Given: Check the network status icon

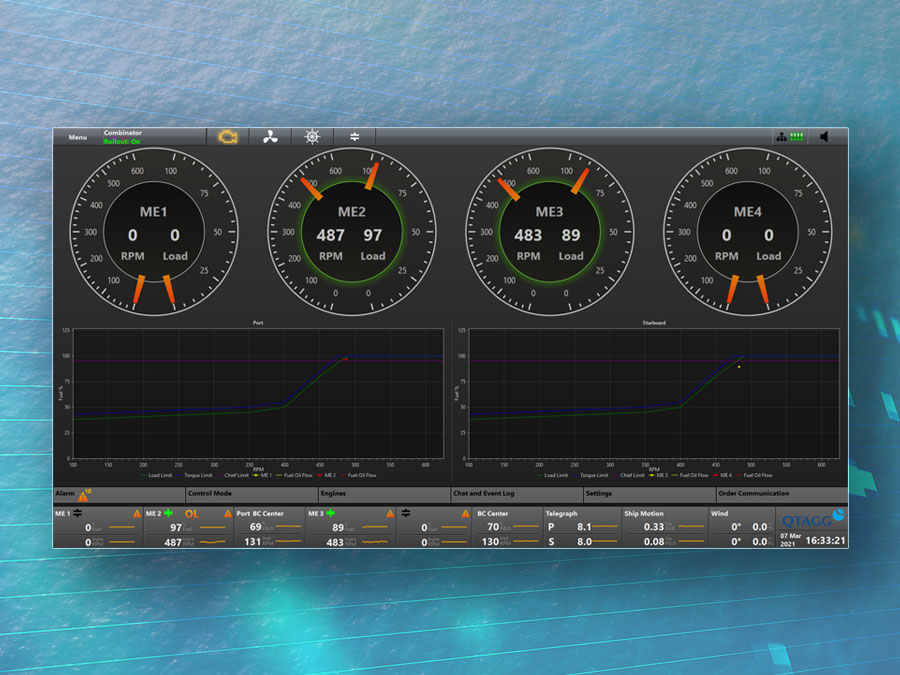Looking at the screenshot, I should (780, 137).
